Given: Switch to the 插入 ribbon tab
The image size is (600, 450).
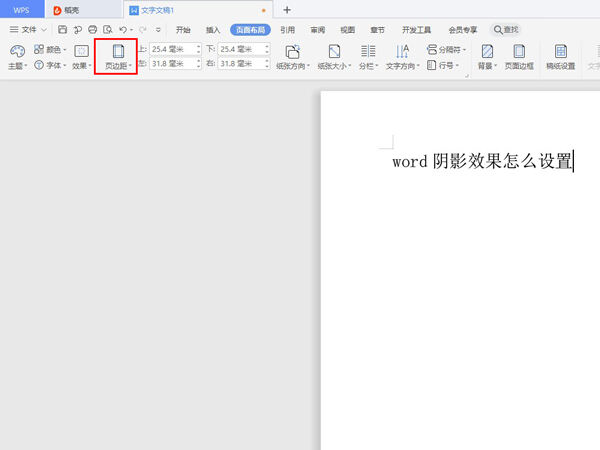Looking at the screenshot, I should (x=212, y=30).
